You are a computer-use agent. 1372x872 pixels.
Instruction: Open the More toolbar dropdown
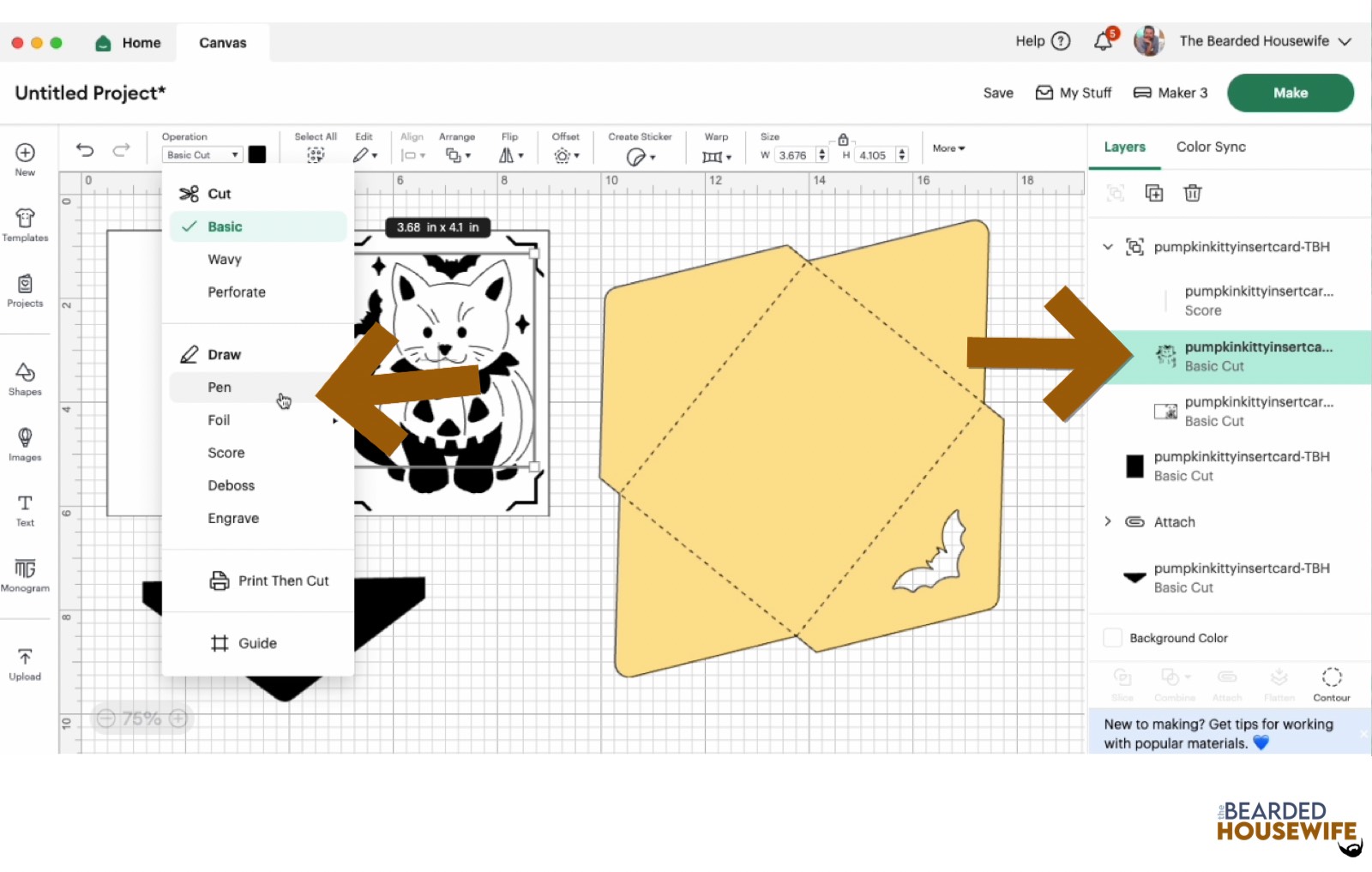948,148
